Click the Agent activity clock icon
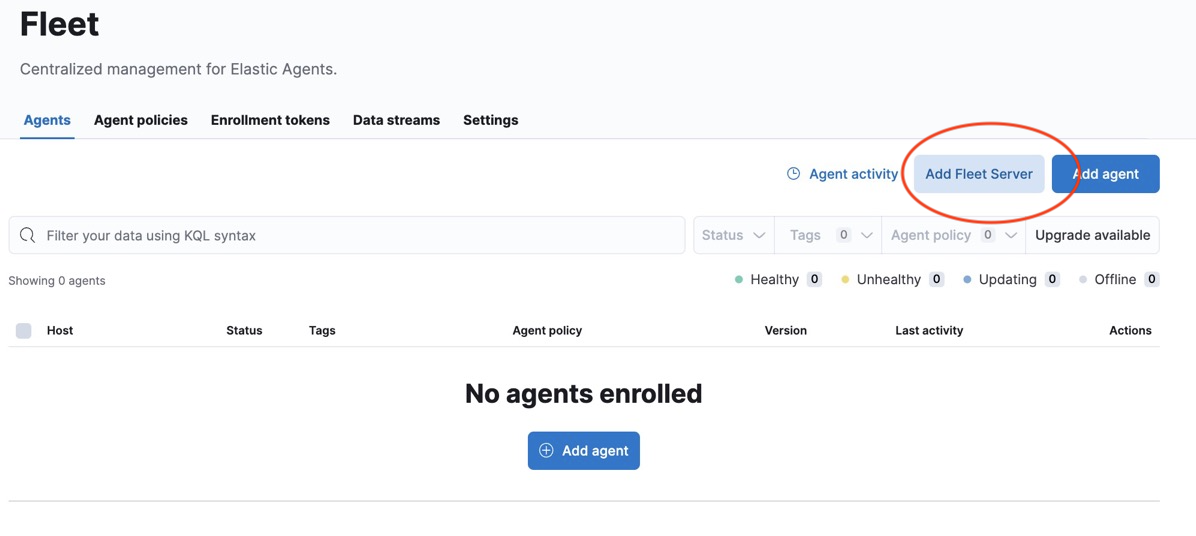This screenshot has height=536, width=1196. coord(793,174)
